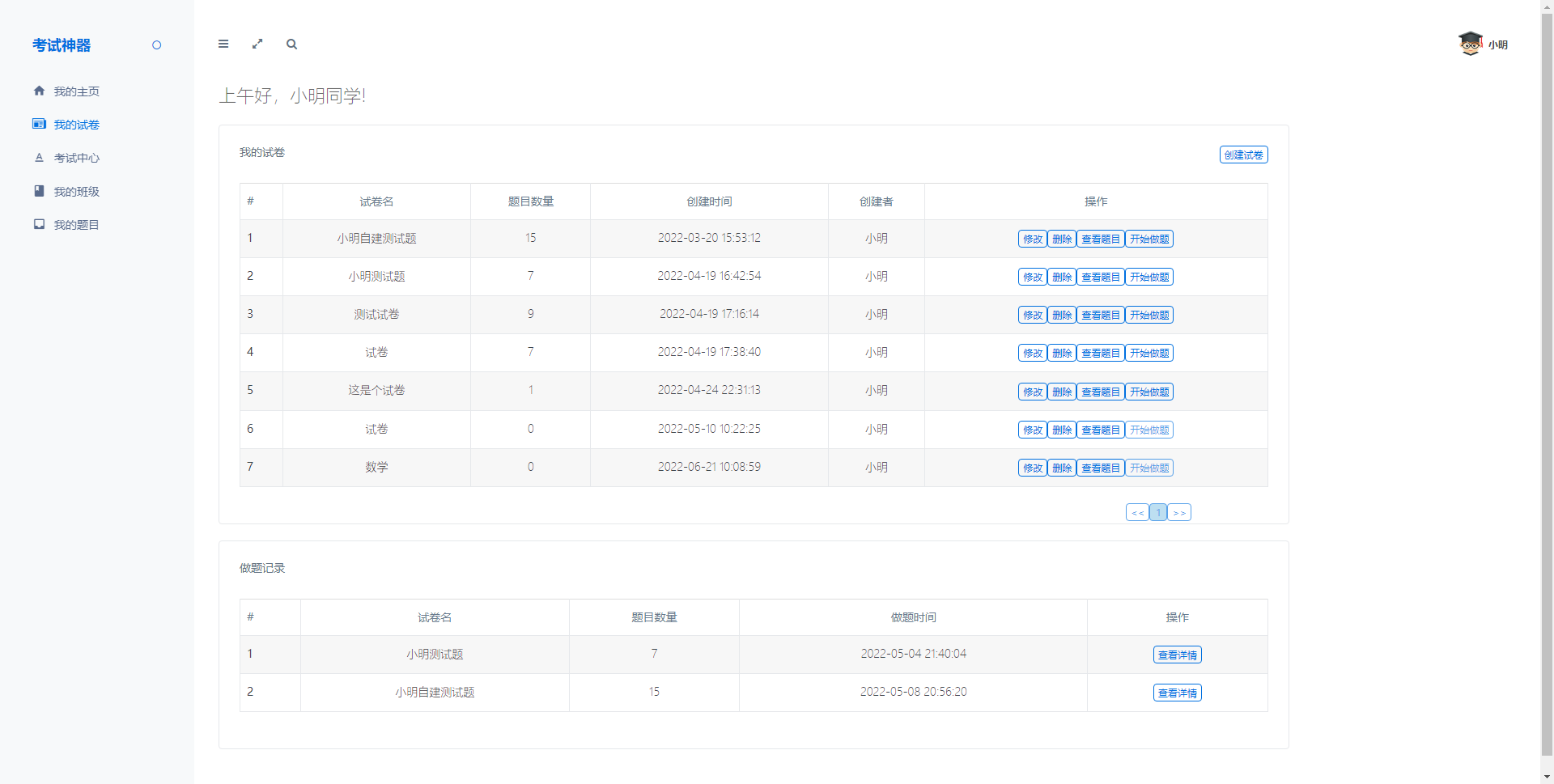Viewport: 1554px width, 784px height.
Task: Click next page >> button
Action: point(1179,512)
